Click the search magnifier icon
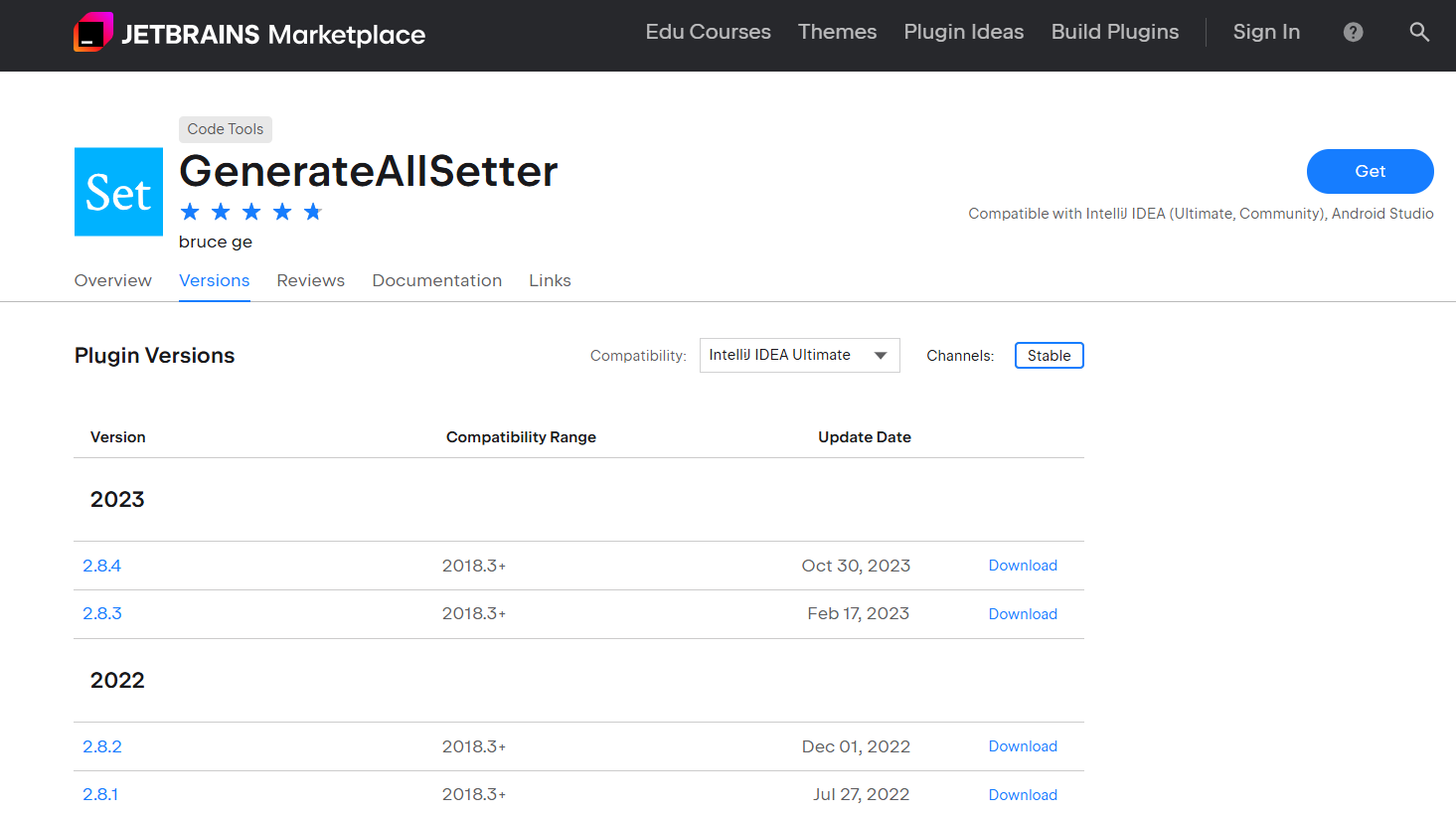1456x818 pixels. pyautogui.click(x=1419, y=32)
